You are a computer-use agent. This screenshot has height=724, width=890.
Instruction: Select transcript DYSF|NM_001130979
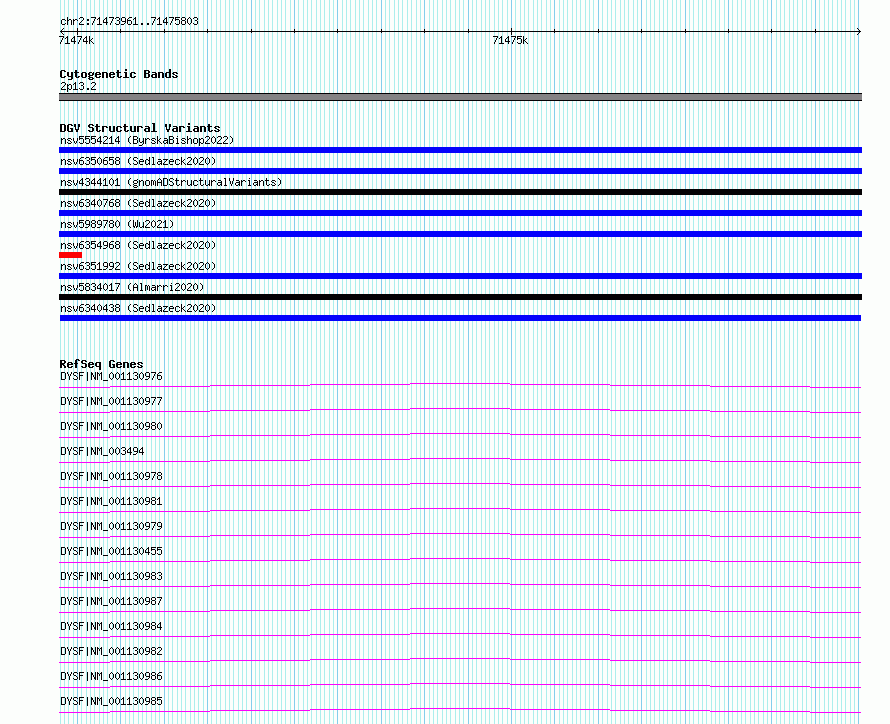[x=111, y=526]
